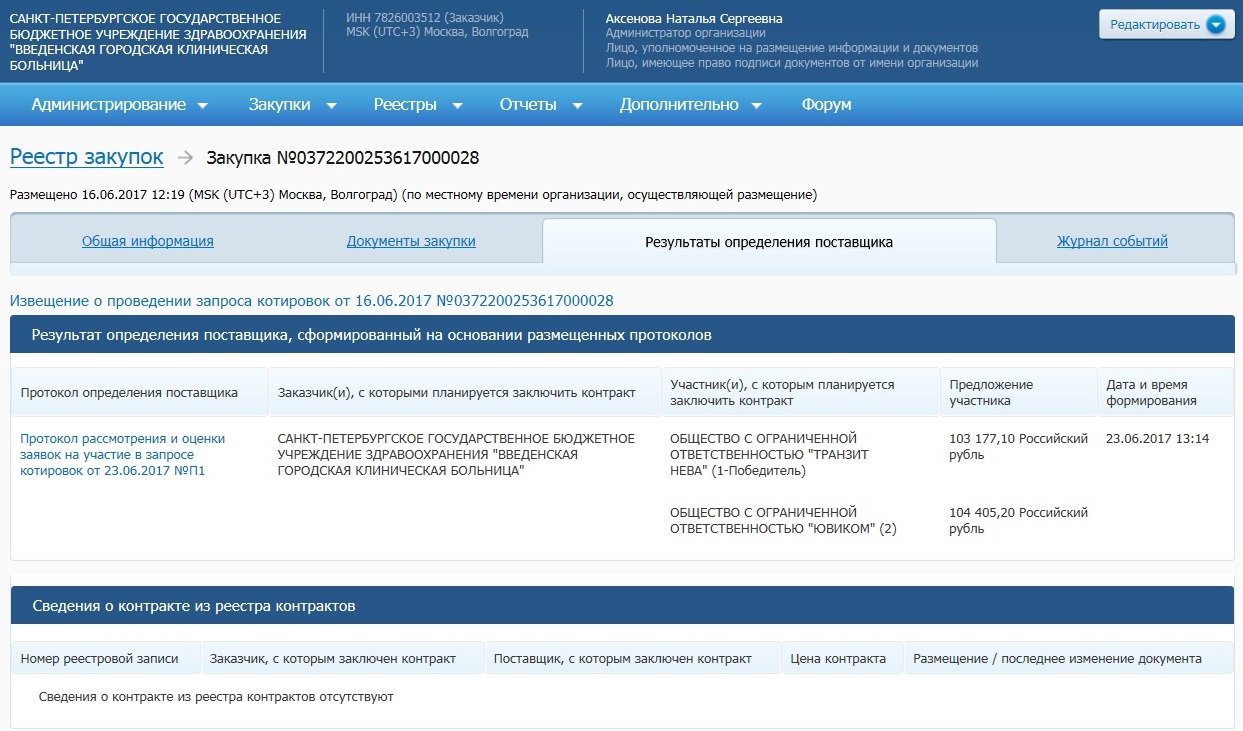
Task: Expand the Реестры menu arrow
Action: [457, 105]
